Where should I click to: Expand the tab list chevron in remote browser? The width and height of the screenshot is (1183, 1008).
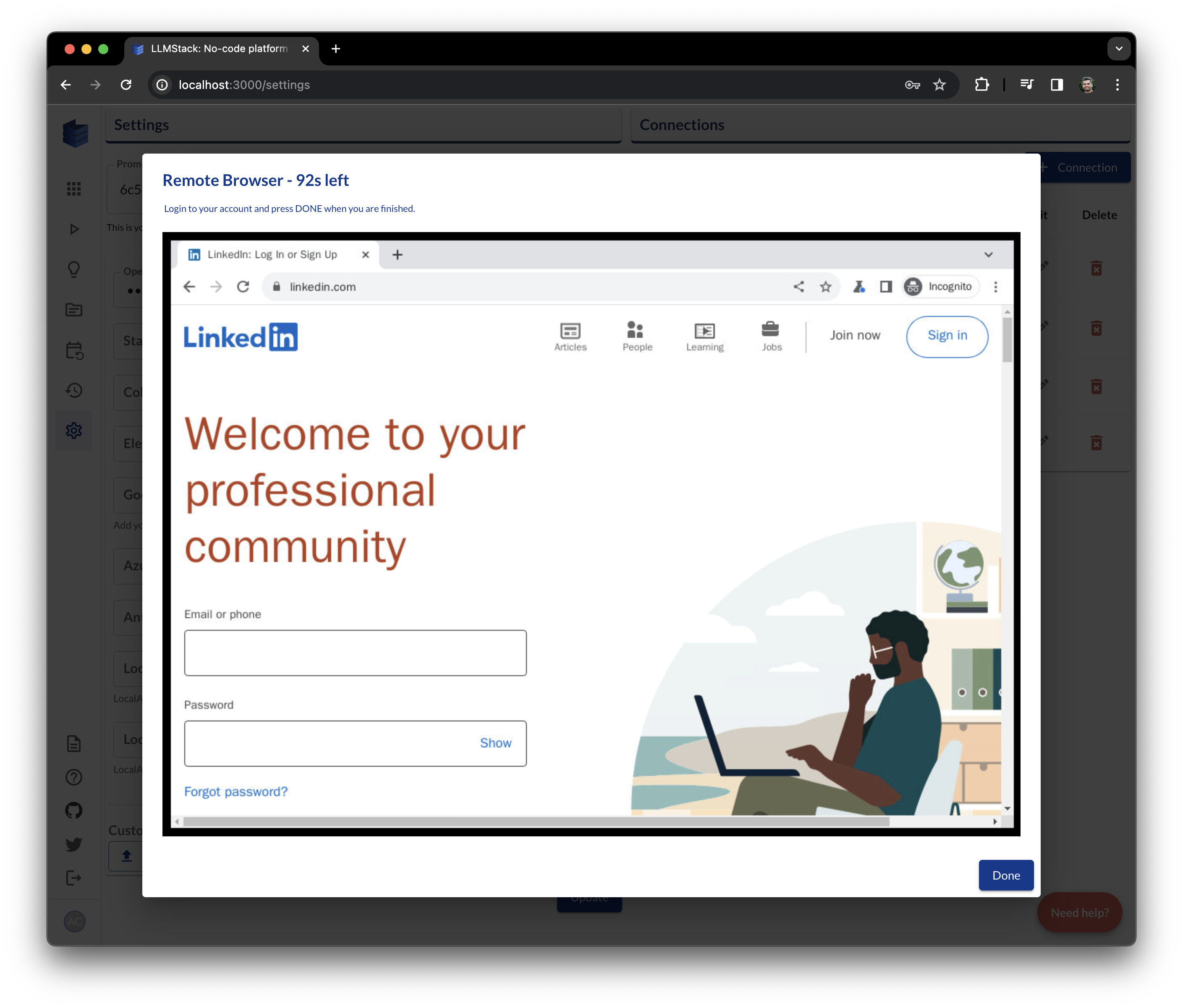(988, 255)
